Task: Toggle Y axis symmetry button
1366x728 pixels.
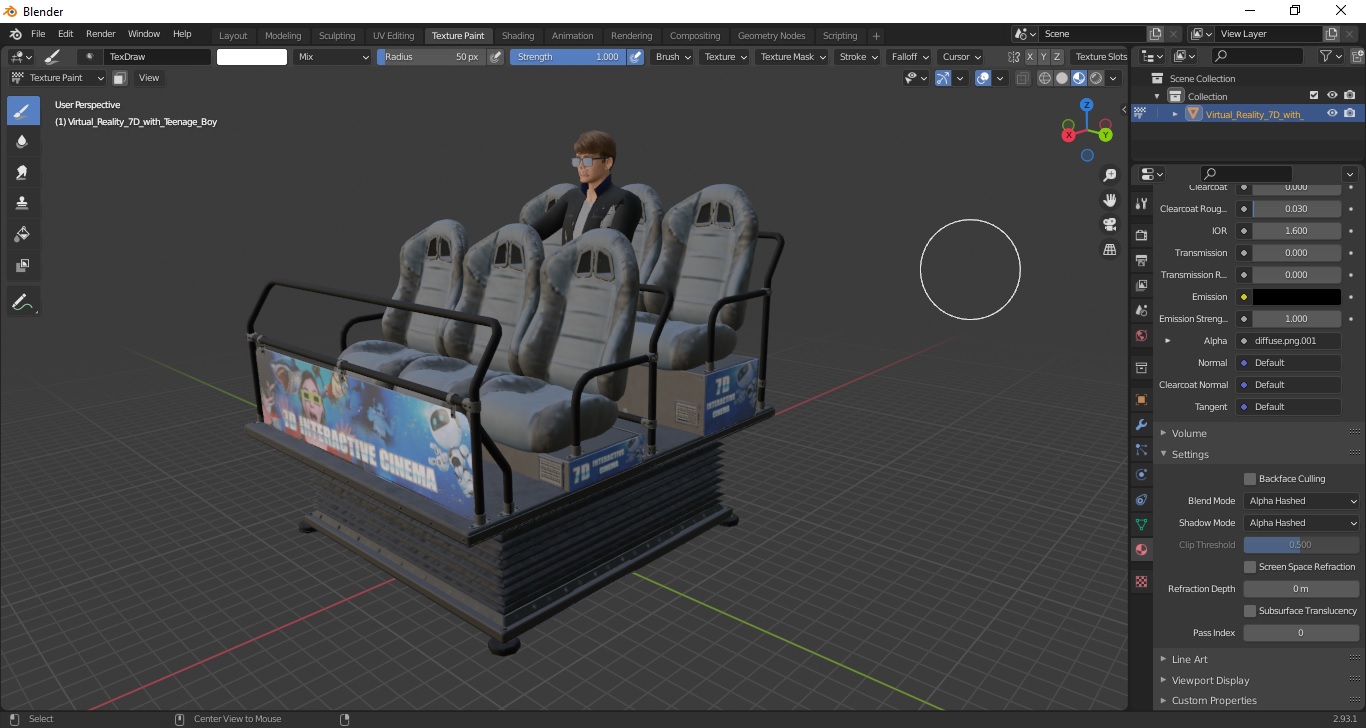Action: (1043, 57)
